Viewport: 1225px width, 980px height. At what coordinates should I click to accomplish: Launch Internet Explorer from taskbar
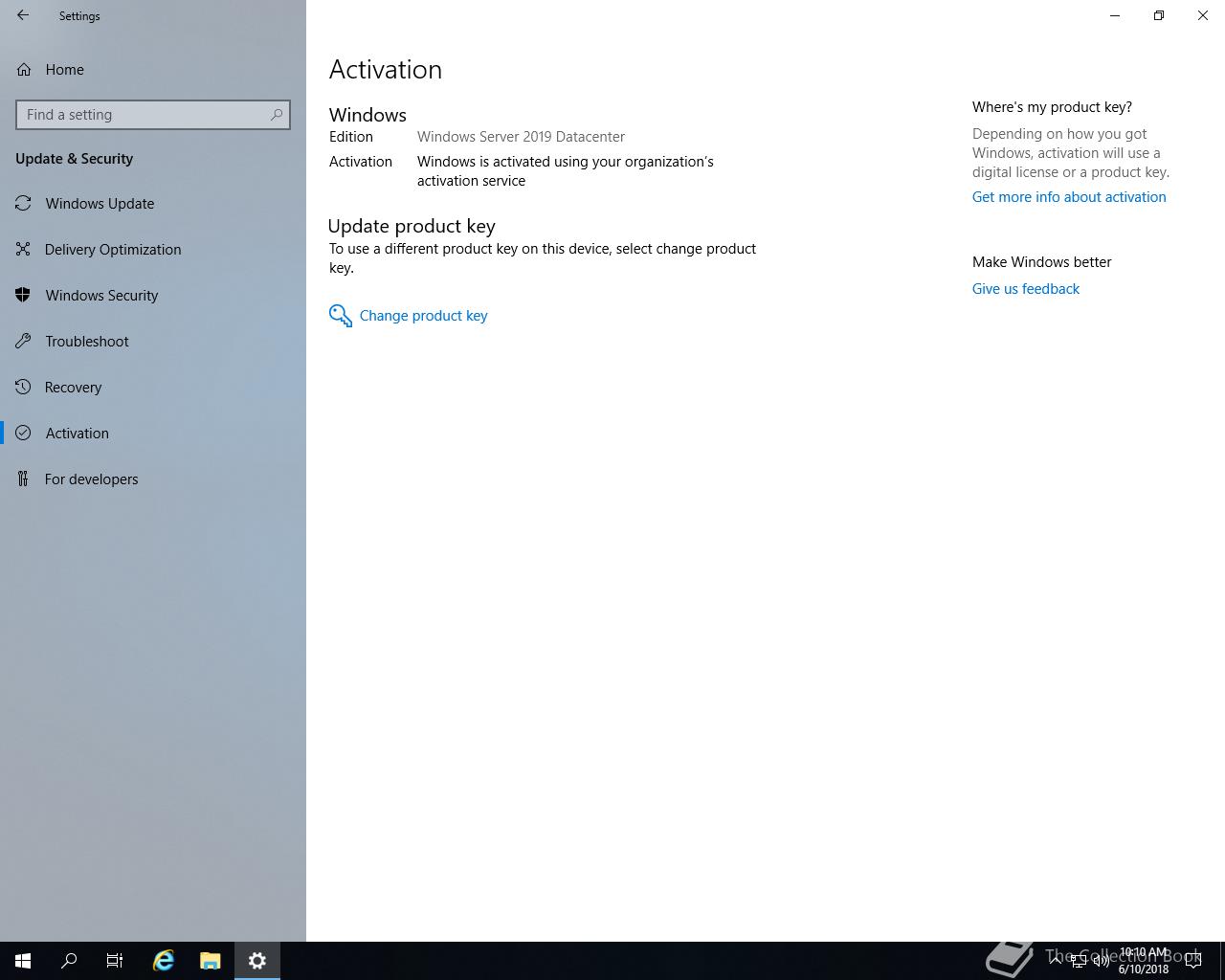click(164, 961)
